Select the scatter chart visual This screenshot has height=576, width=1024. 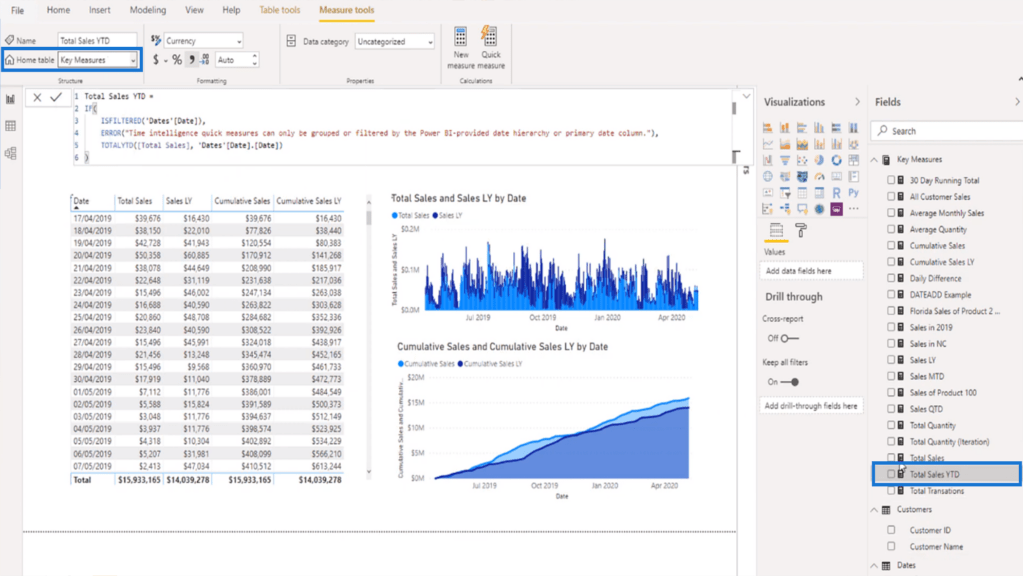[802, 160]
